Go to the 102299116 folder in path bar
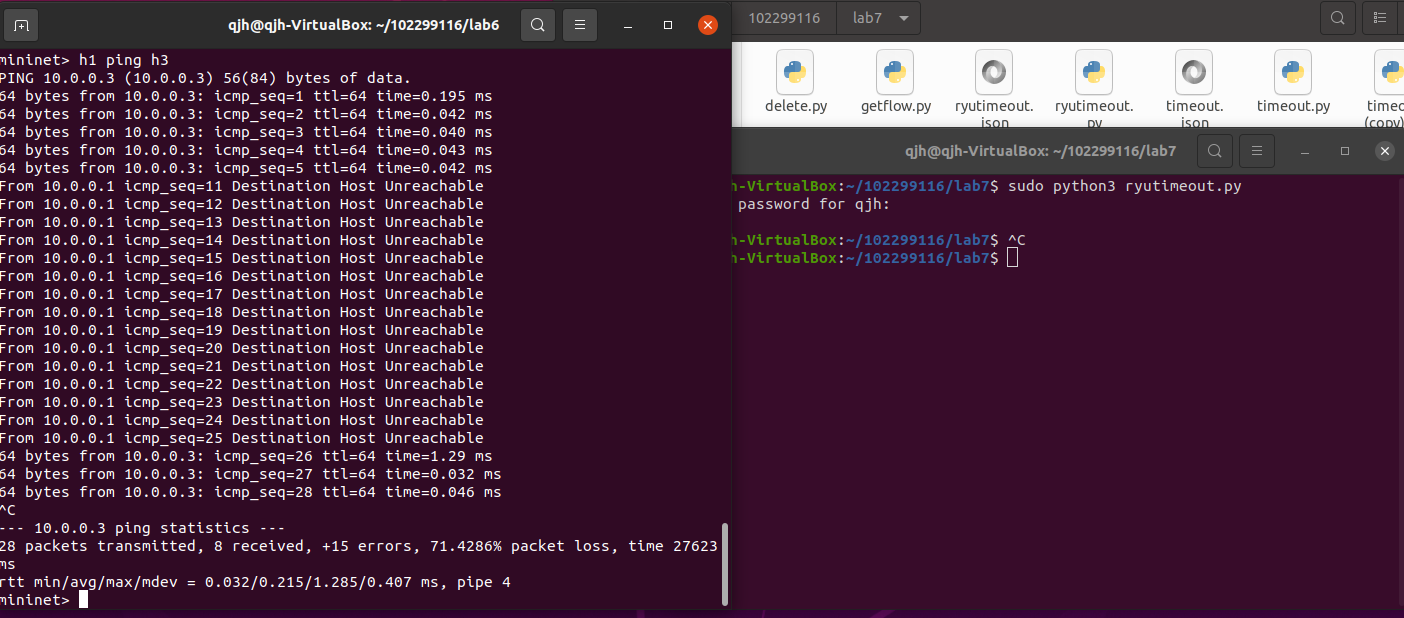Viewport: 1404px width, 618px height. coord(784,18)
